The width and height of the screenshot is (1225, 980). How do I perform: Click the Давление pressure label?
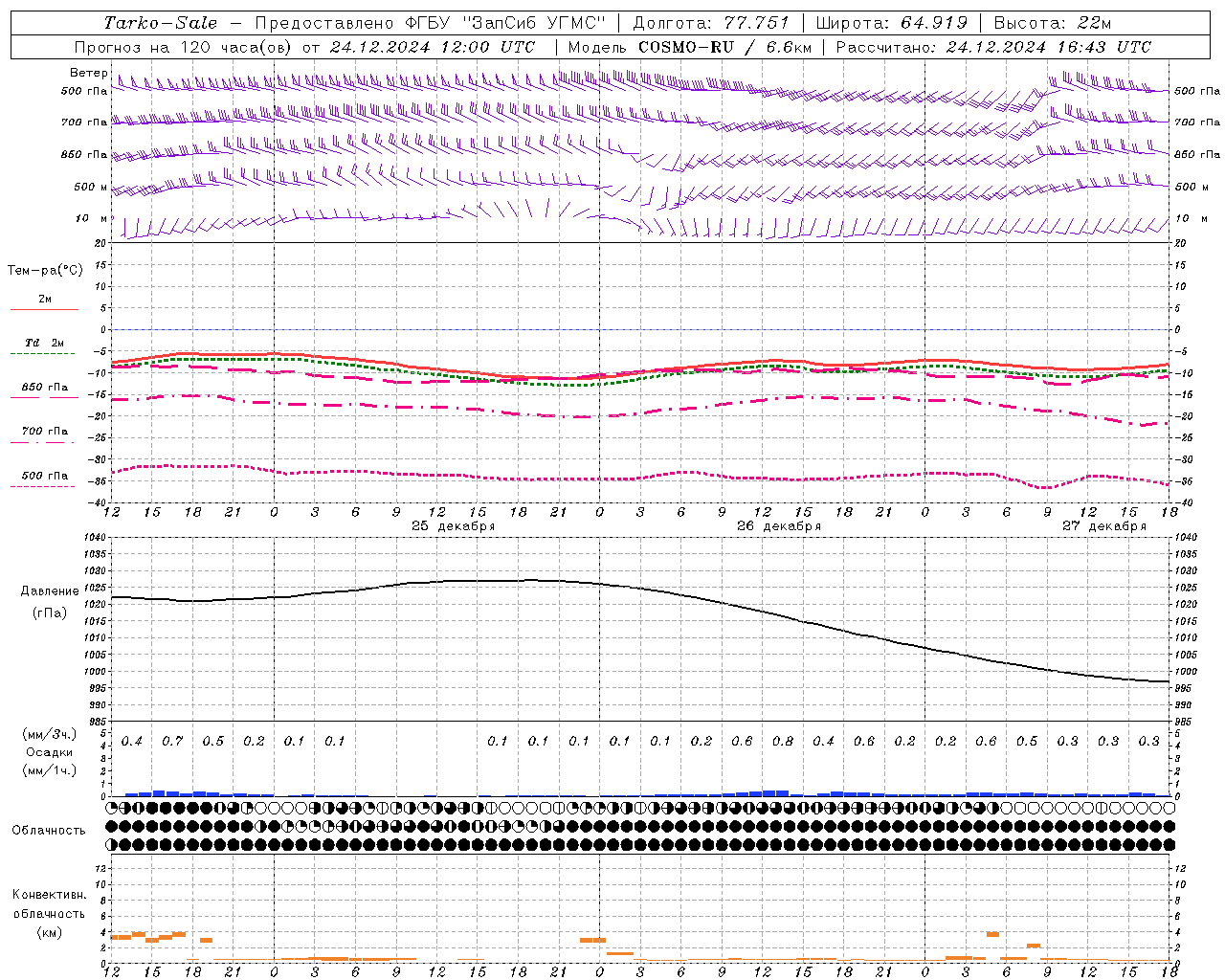click(x=50, y=591)
